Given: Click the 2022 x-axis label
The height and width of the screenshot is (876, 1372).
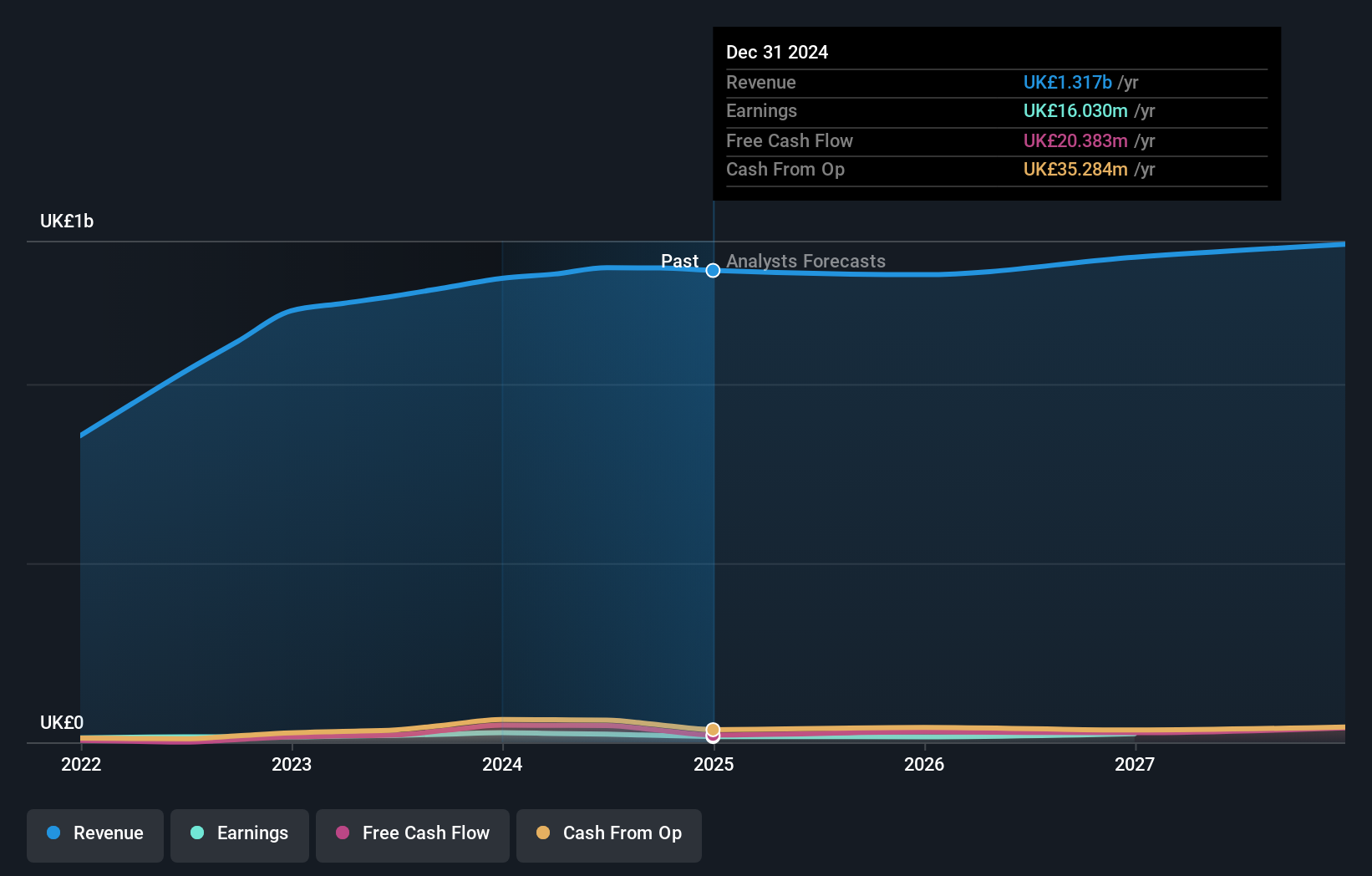Looking at the screenshot, I should pos(81,764).
